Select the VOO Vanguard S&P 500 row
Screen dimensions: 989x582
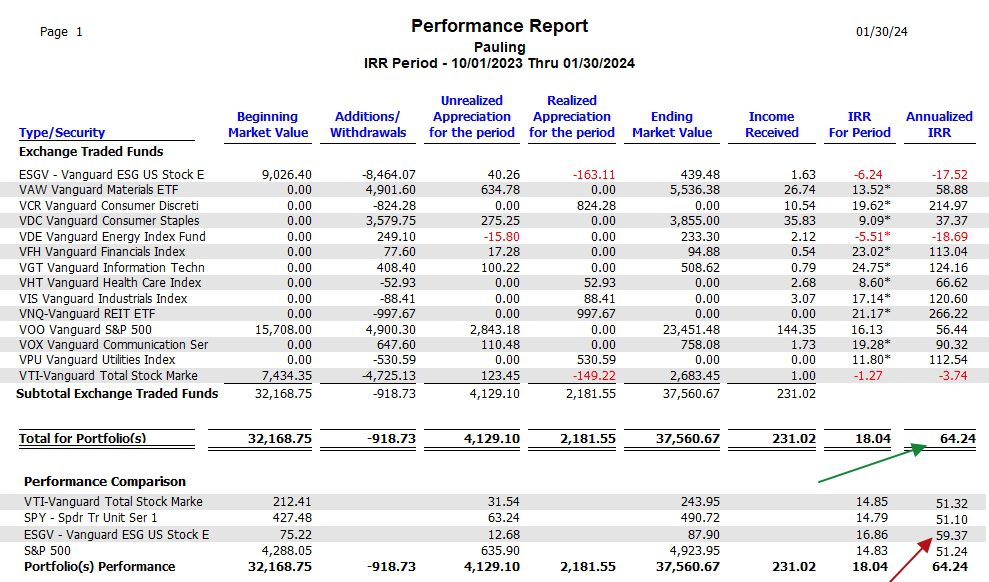494,329
